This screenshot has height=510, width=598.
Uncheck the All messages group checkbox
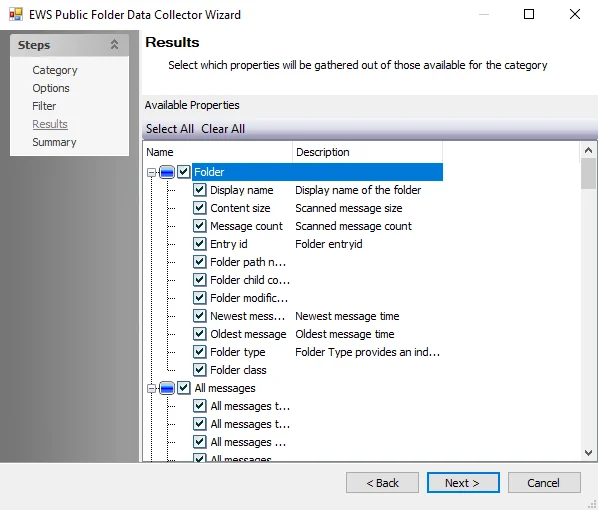(x=184, y=388)
